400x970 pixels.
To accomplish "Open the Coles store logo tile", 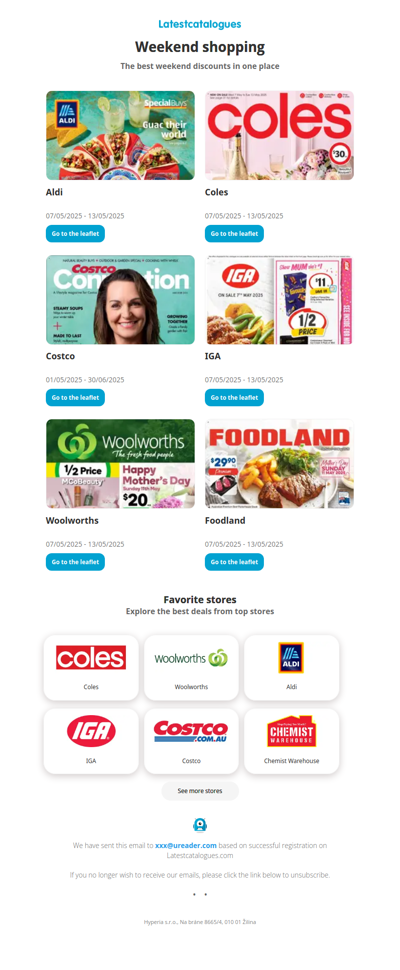I will pyautogui.click(x=91, y=667).
